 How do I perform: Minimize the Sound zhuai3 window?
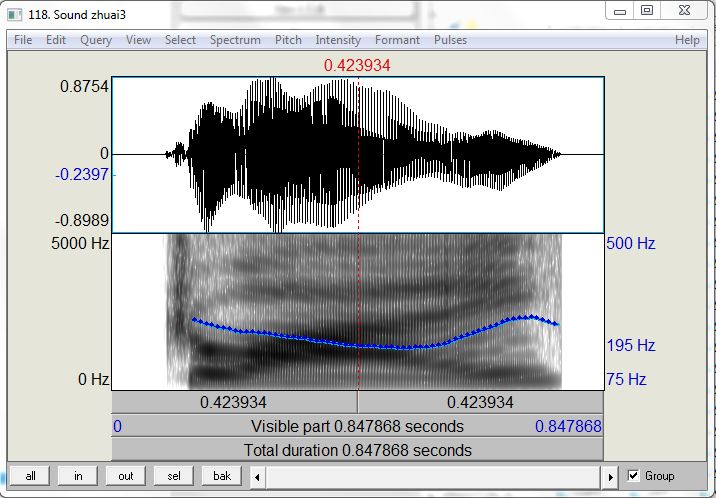coord(620,11)
